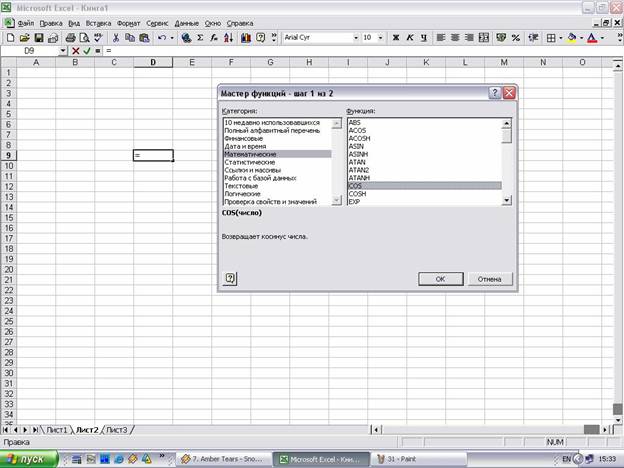Screen dimensions: 624x468
Task: Confirm formula entry with green check
Action: [87, 51]
